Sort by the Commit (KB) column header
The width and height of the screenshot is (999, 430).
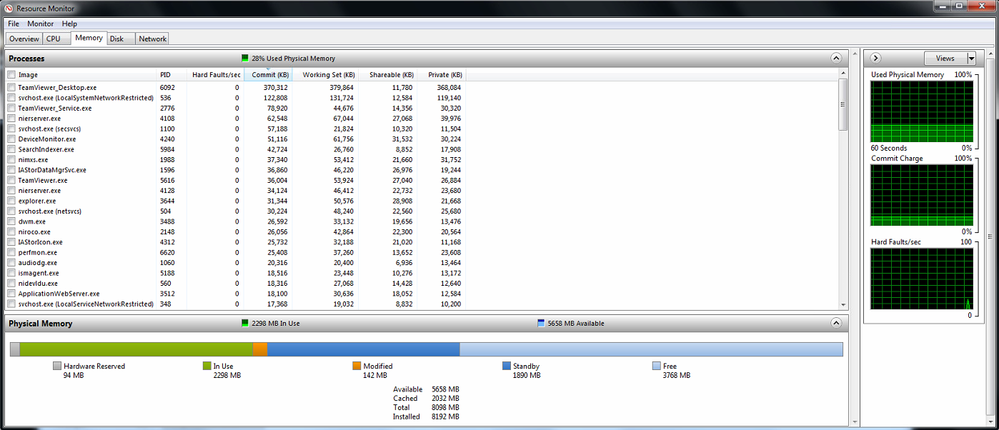click(x=268, y=75)
